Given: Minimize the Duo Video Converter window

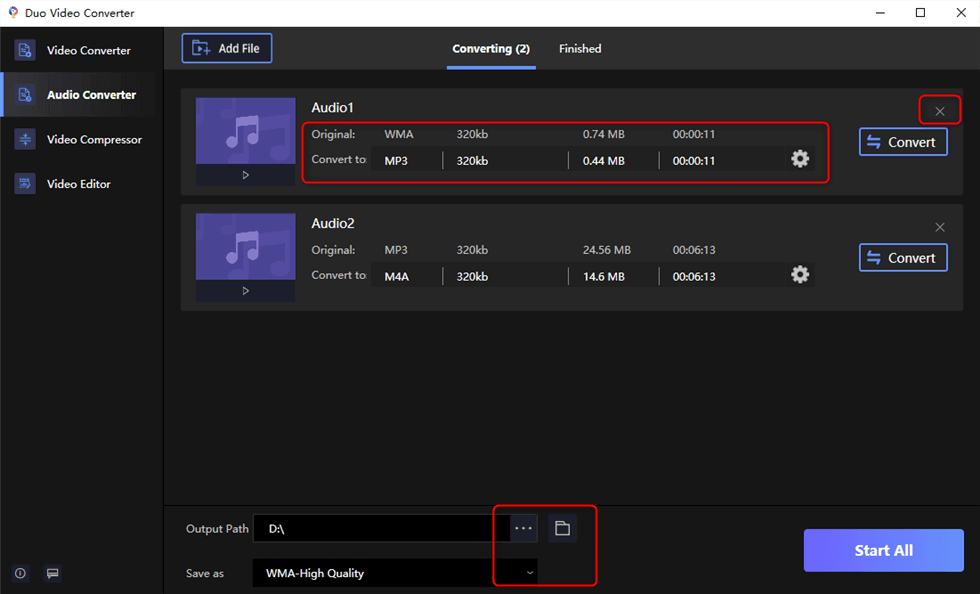Looking at the screenshot, I should pos(880,13).
